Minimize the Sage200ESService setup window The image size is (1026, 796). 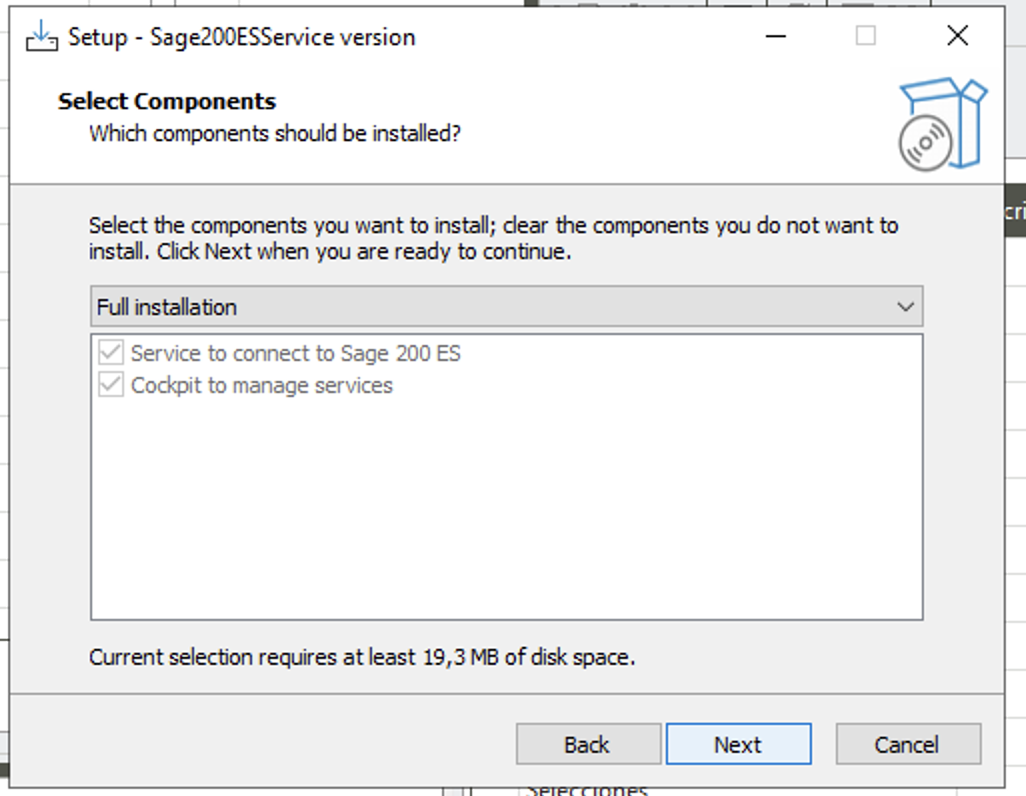(x=775, y=36)
